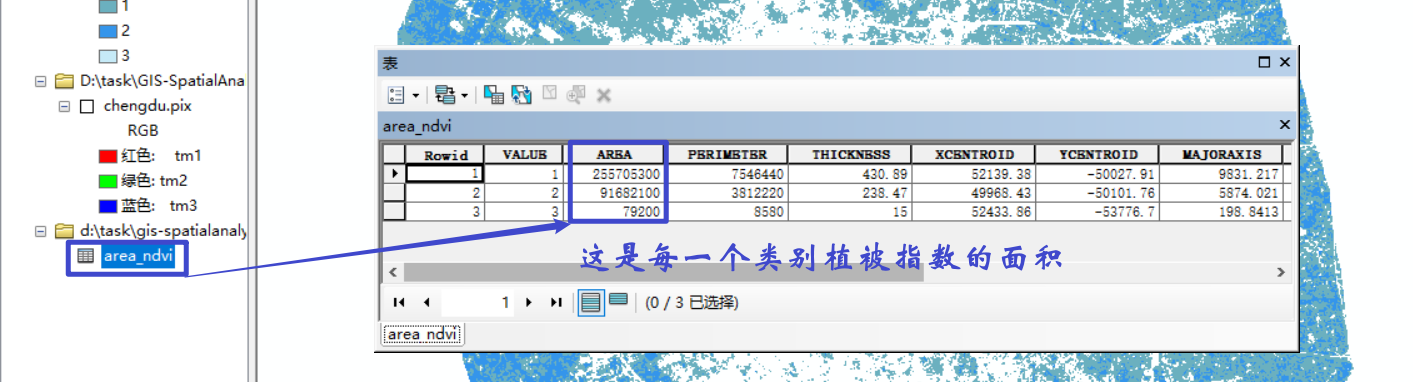Image resolution: width=1413 pixels, height=382 pixels.
Task: Select row 1 via its row selector
Action: coord(395,174)
